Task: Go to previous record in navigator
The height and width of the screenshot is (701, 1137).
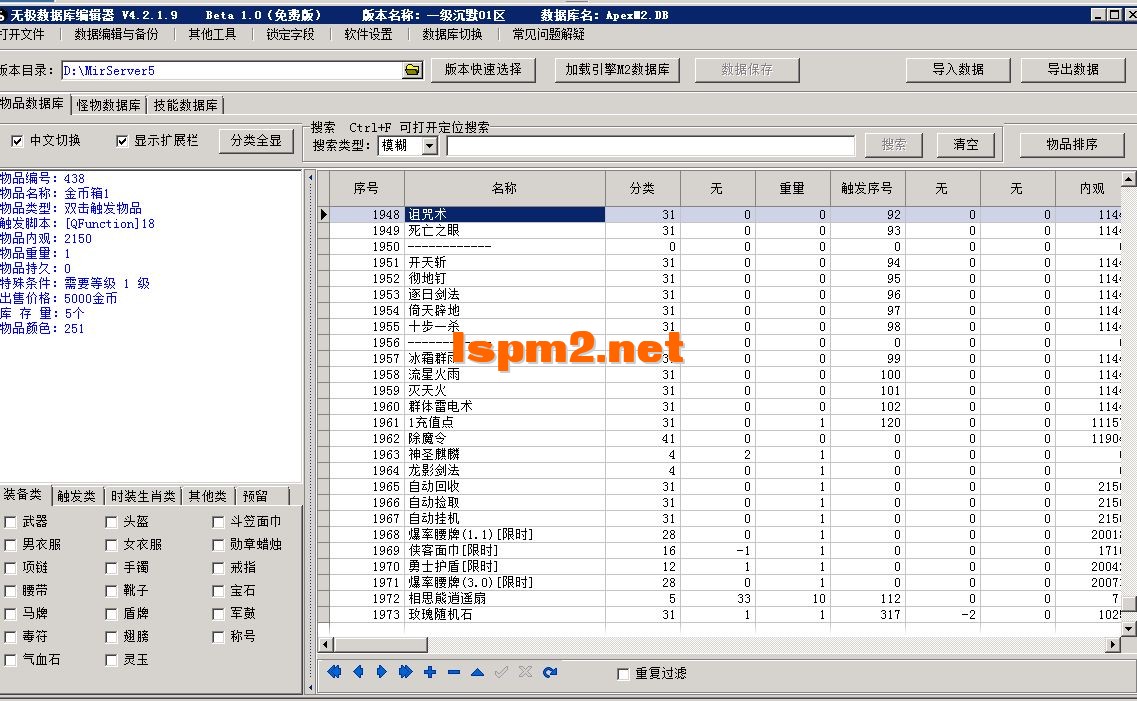Action: [x=357, y=672]
